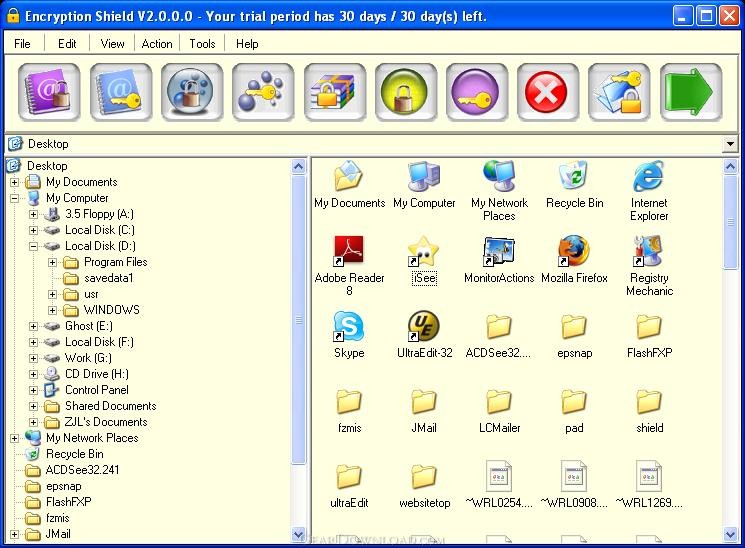Expand Ghost (E:) tree node
The width and height of the screenshot is (745, 548).
(33, 326)
